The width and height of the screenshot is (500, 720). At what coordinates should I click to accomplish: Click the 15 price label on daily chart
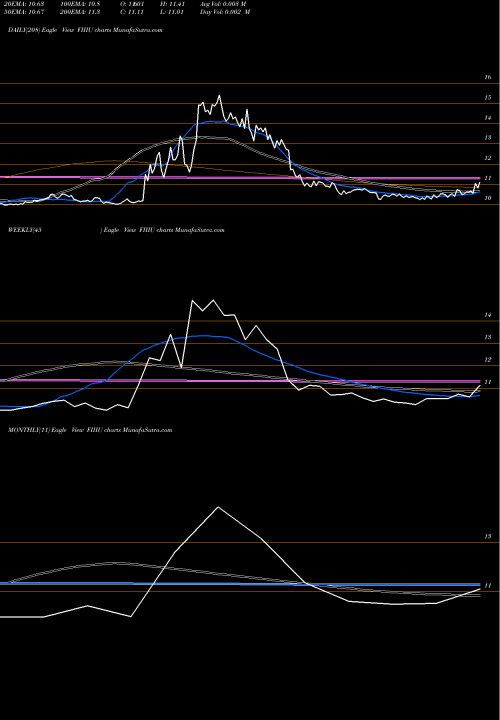(488, 97)
